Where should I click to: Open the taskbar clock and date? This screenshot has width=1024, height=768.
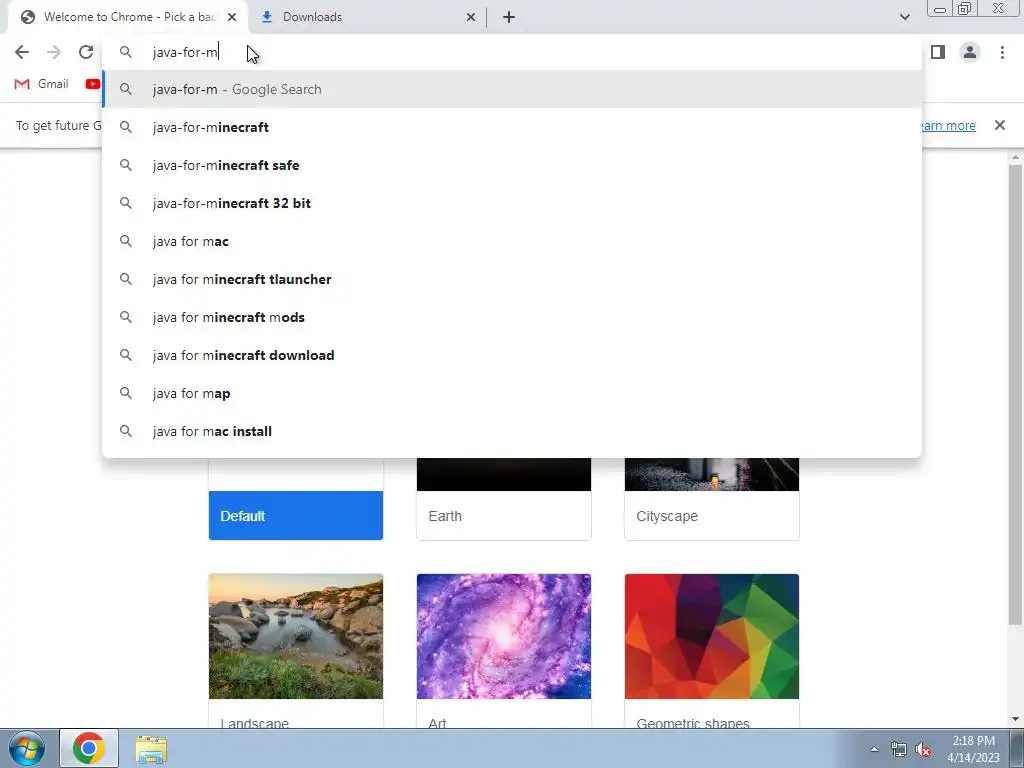pos(973,749)
